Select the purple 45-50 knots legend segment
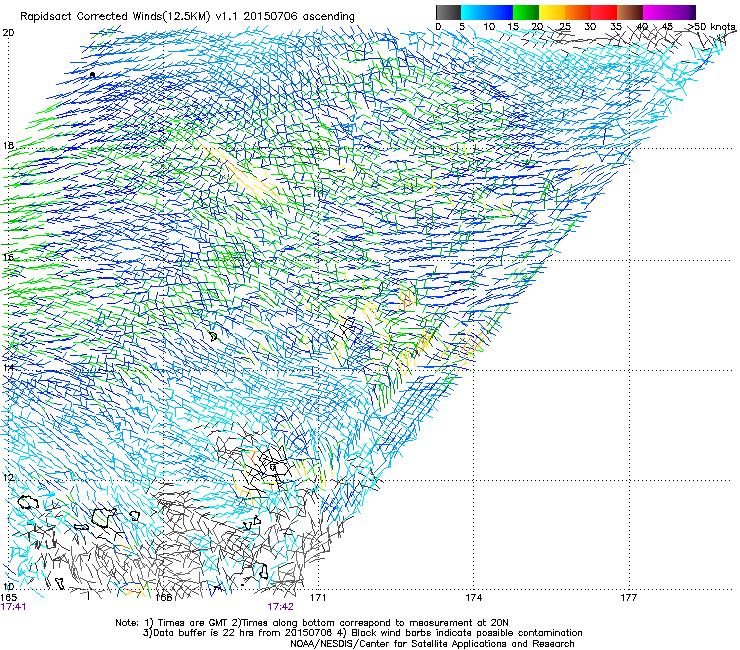Screen dimensions: 740x650 (x=682, y=12)
